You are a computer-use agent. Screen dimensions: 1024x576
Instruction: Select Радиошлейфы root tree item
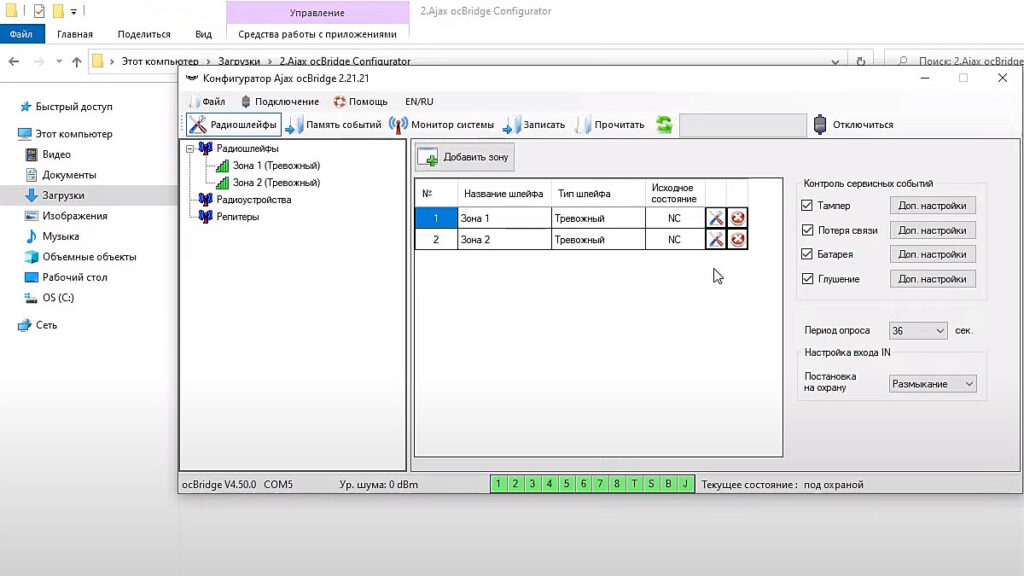coord(247,148)
